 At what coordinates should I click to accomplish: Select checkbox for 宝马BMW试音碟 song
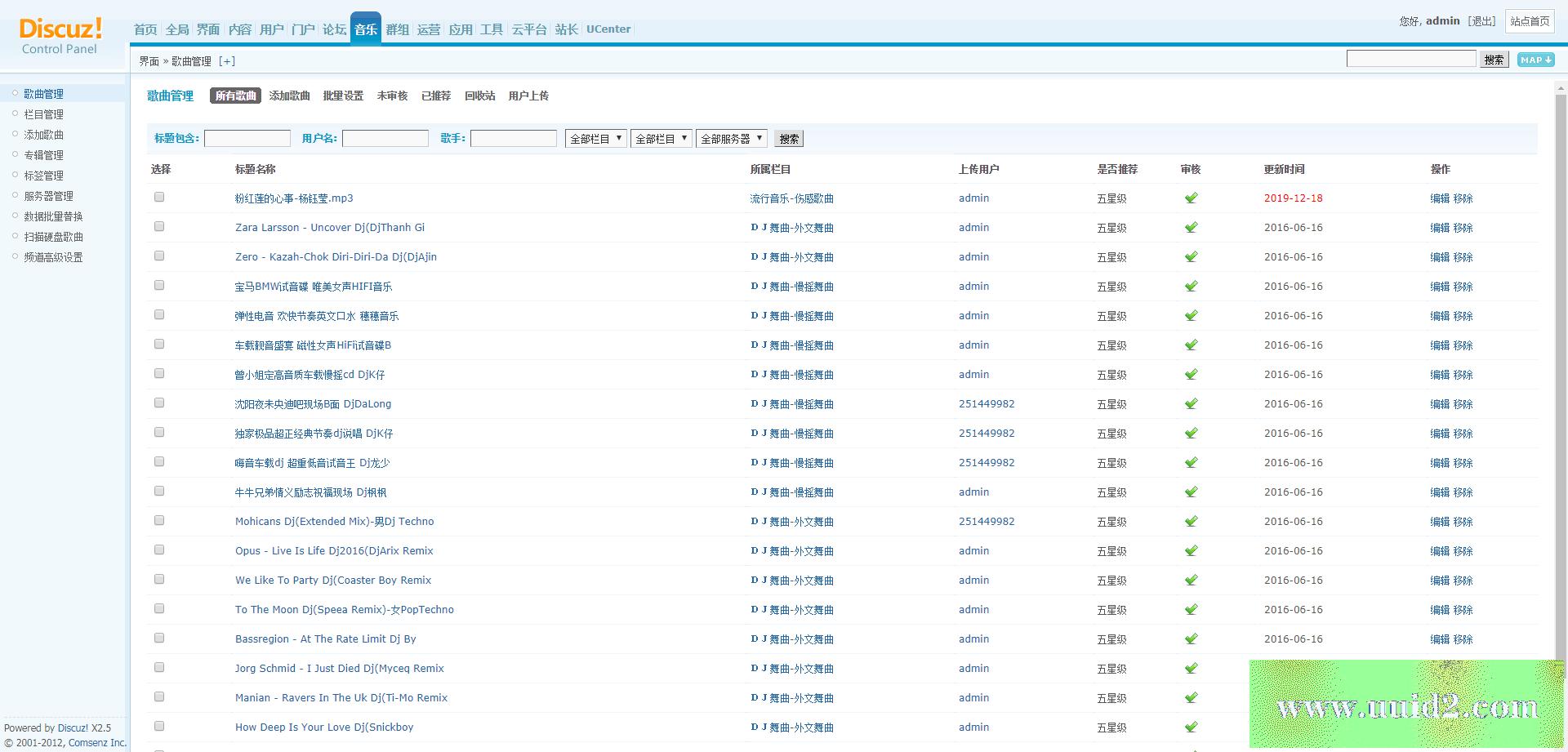tap(159, 286)
